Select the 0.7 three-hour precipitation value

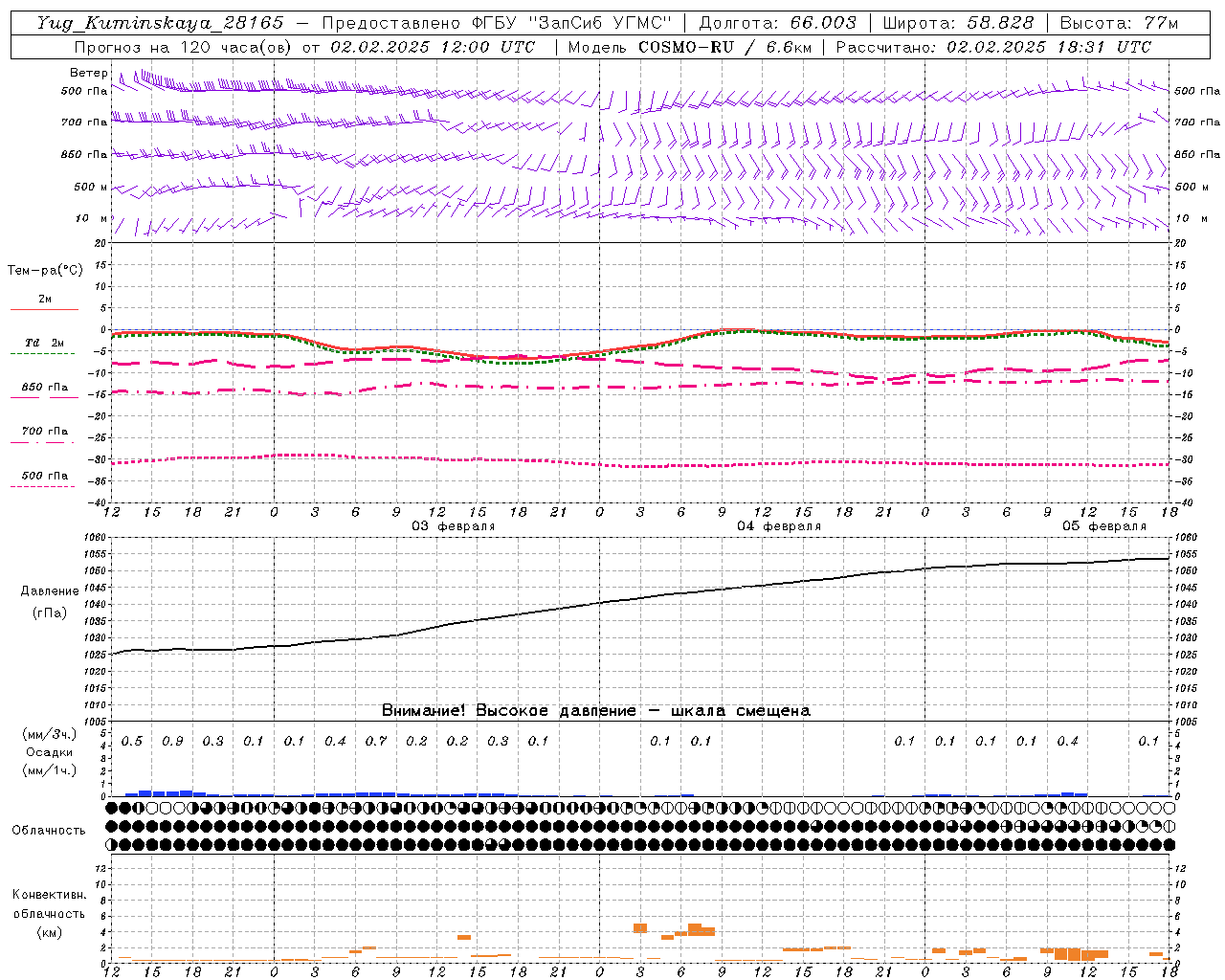(376, 742)
